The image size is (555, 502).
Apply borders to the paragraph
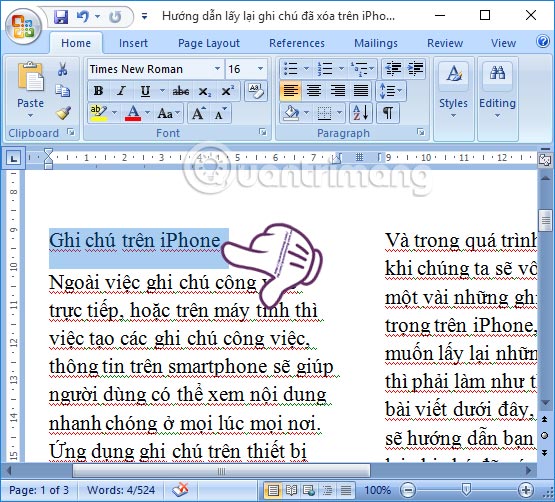(324, 113)
